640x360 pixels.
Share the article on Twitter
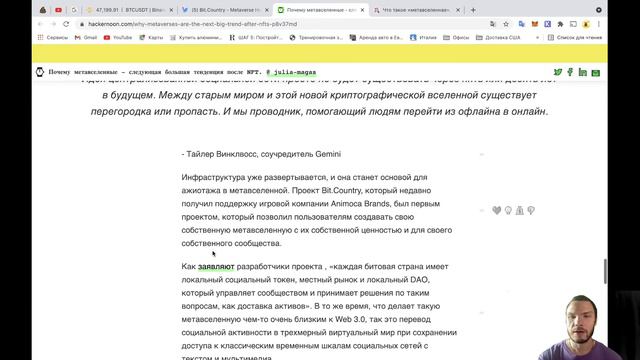click(558, 72)
